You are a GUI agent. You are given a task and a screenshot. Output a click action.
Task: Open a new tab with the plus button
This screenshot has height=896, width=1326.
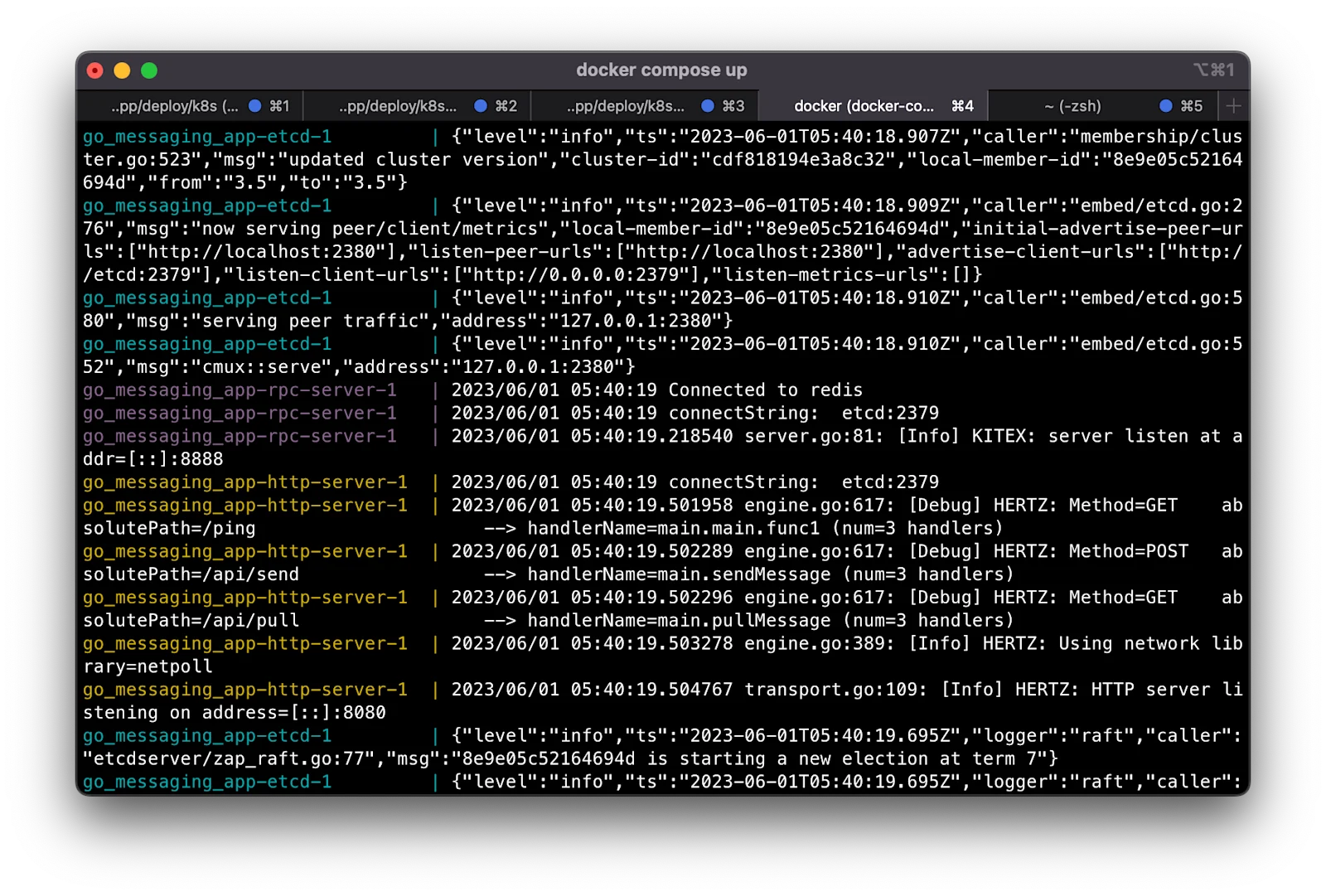pos(1233,106)
